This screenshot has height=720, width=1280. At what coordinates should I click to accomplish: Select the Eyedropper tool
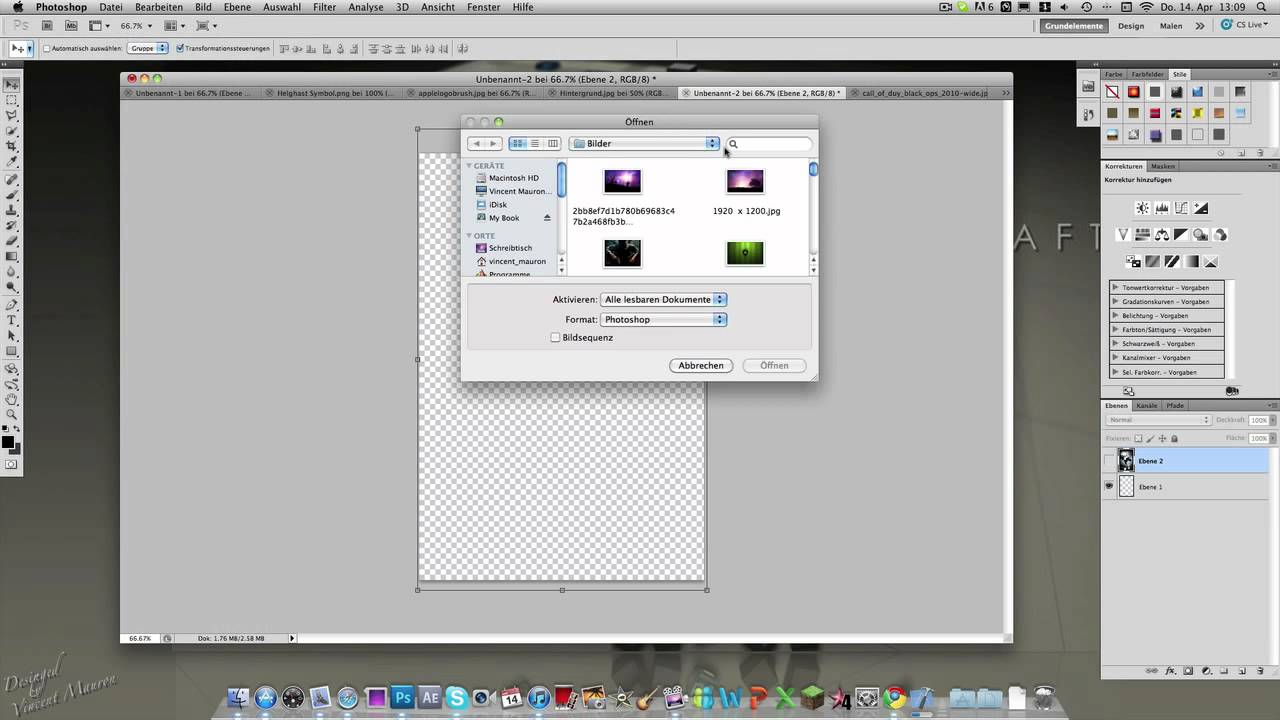12,161
